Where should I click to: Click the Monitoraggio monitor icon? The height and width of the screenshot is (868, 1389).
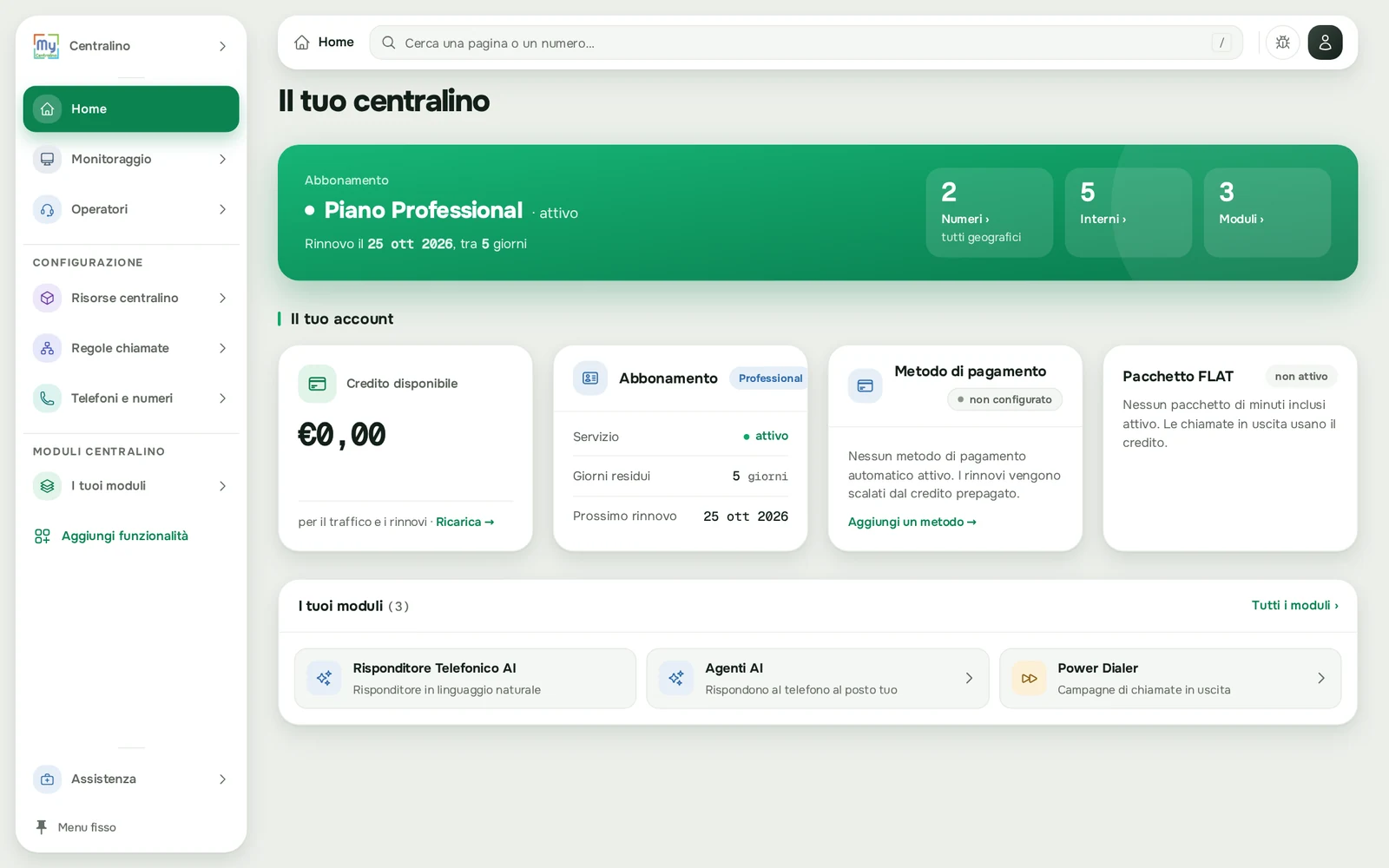[x=47, y=160]
